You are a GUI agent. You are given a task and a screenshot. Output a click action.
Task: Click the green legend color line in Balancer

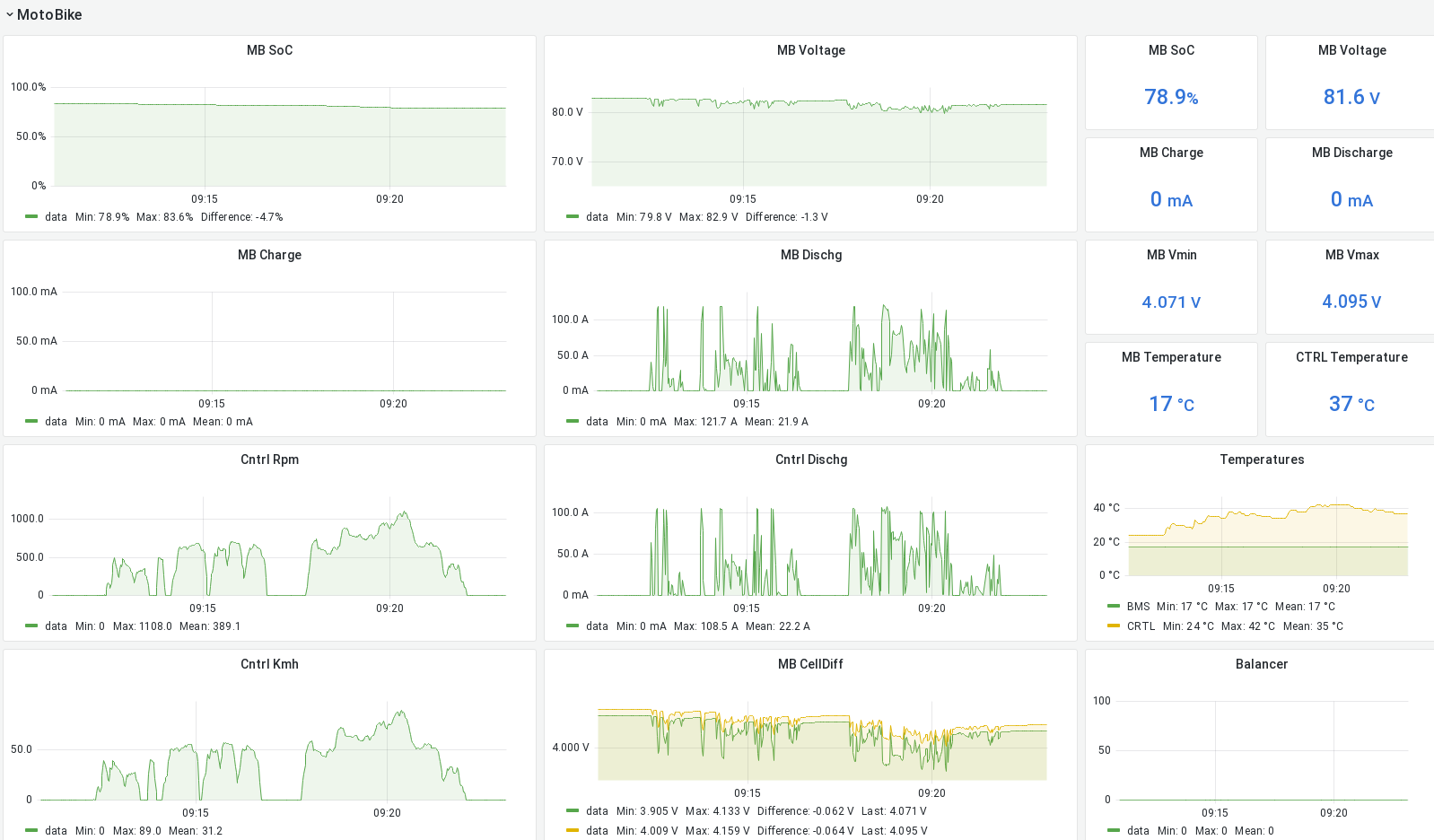(1114, 831)
